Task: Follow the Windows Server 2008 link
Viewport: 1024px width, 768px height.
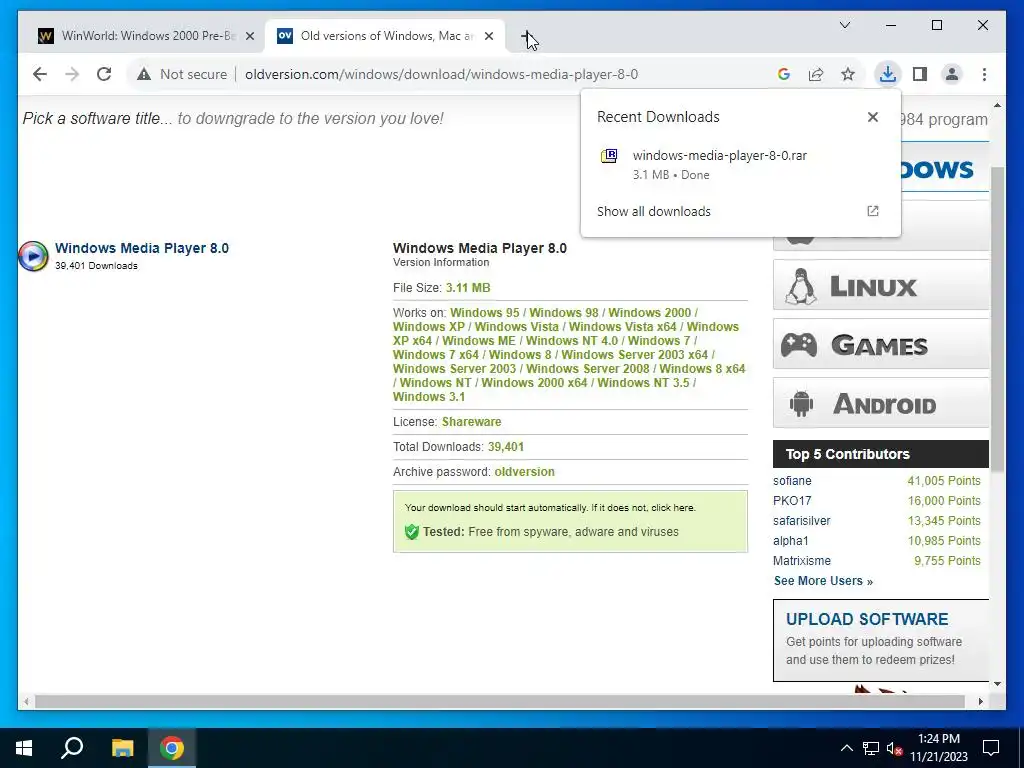Action: (588, 368)
